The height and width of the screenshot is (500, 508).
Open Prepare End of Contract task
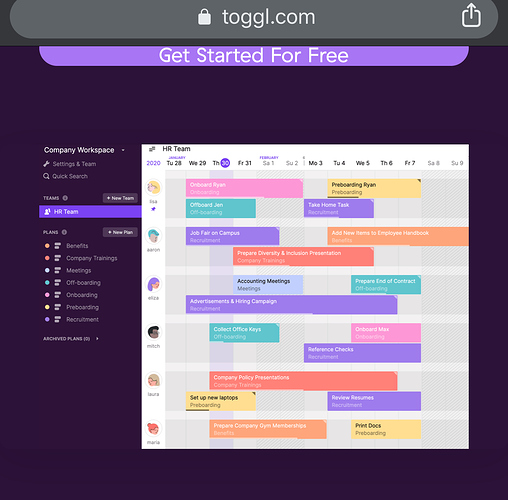point(386,285)
